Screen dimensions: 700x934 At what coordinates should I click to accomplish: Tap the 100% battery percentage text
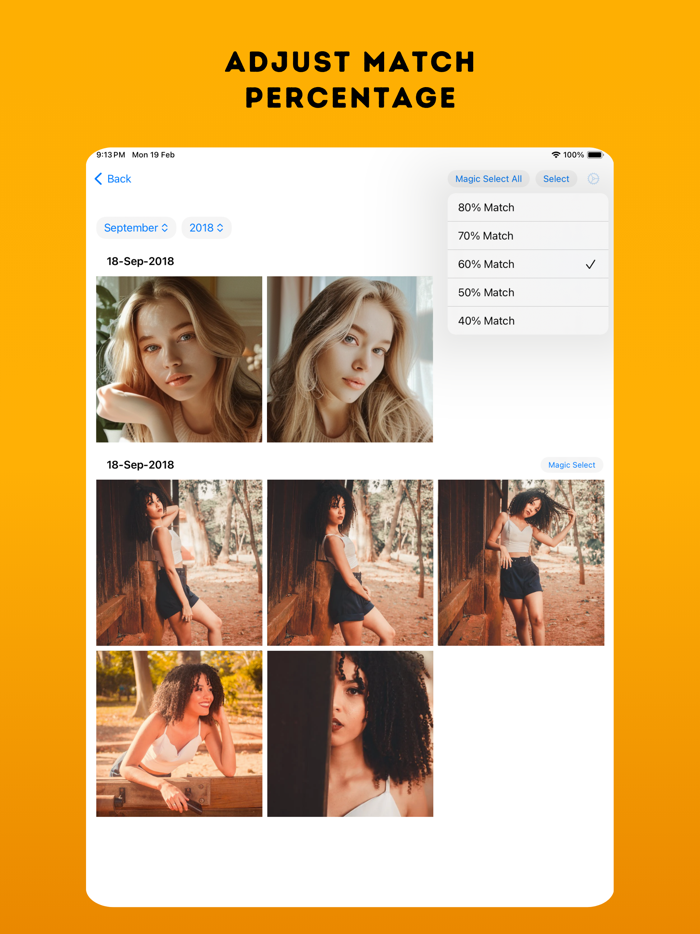(x=573, y=155)
